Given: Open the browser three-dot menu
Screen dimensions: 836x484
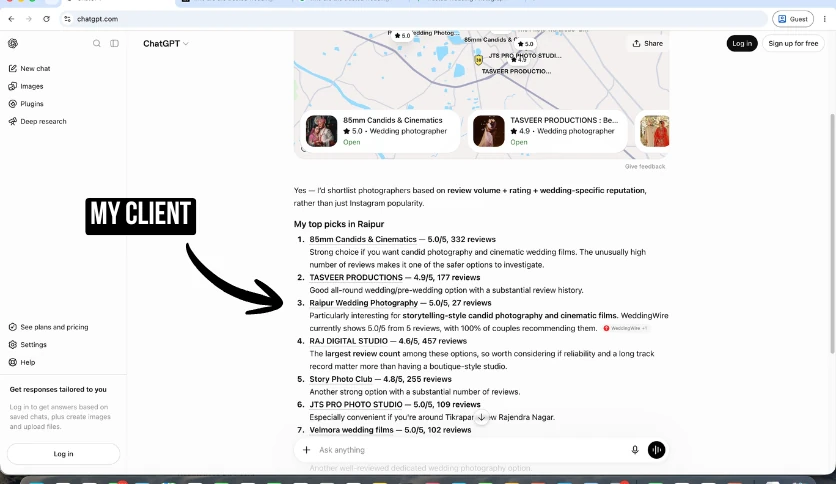Looking at the screenshot, I should point(824,19).
